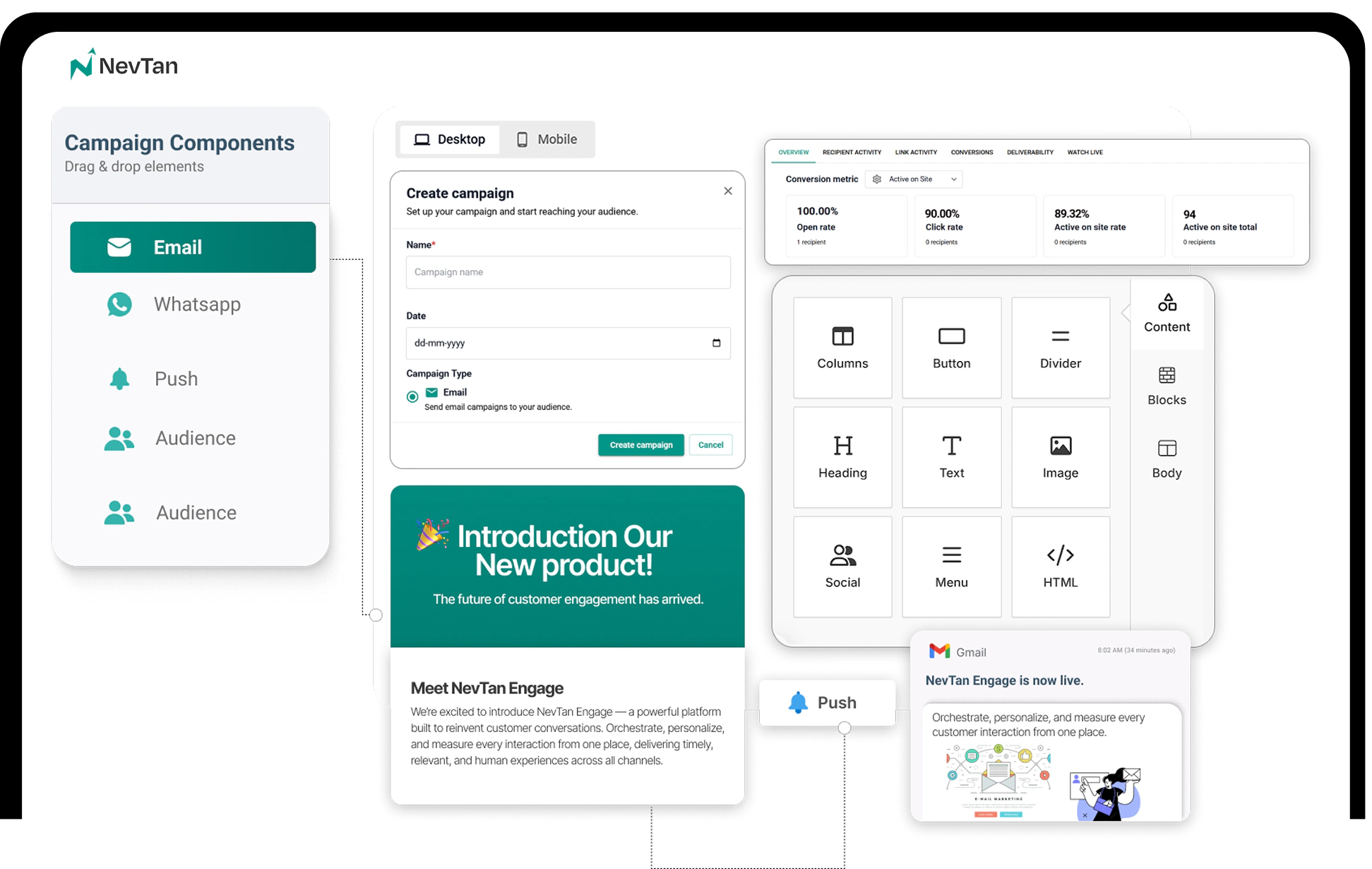1372x869 pixels.
Task: Switch to the Desktop preview tab
Action: point(449,140)
